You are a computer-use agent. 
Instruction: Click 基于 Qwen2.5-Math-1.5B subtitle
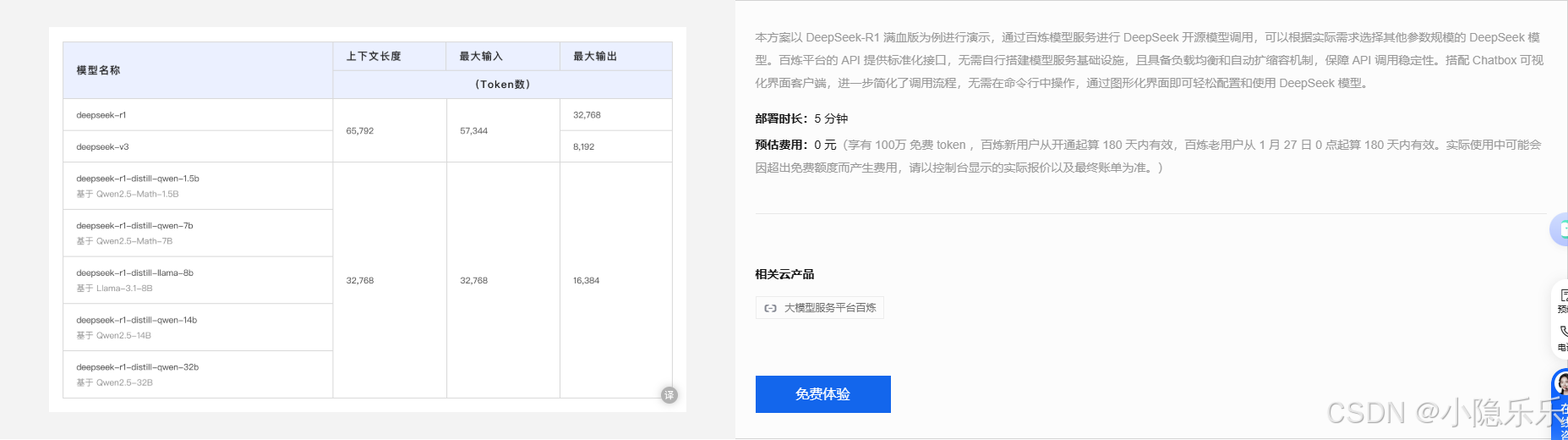128,194
